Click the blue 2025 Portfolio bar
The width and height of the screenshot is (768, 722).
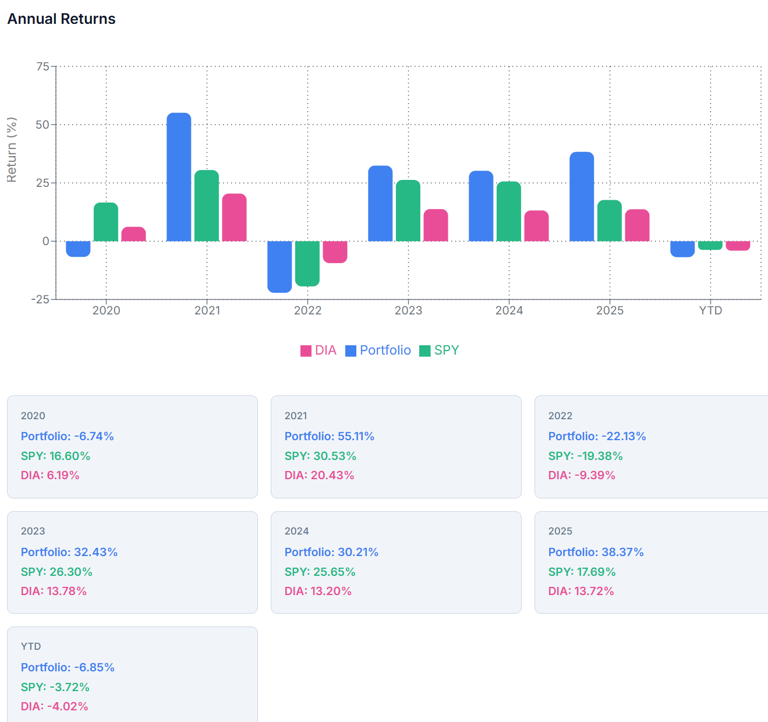[582, 197]
